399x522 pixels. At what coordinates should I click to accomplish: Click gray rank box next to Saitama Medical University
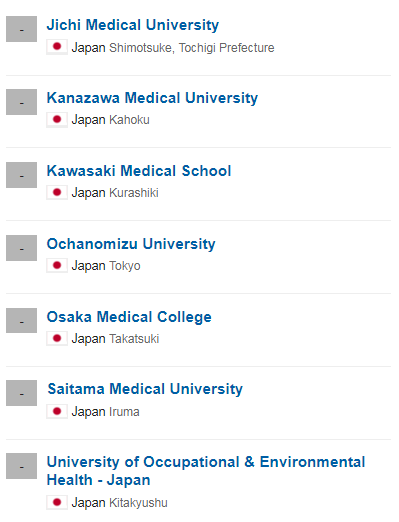tap(21, 393)
